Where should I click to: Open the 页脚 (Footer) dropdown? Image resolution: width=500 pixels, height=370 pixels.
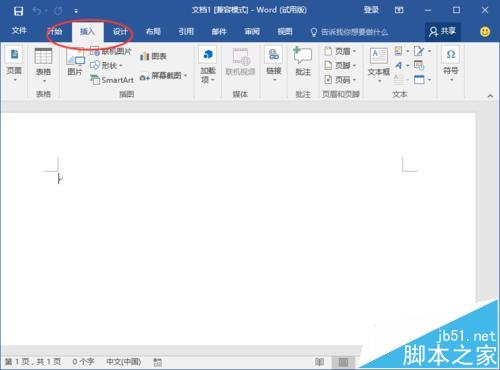pyautogui.click(x=340, y=65)
